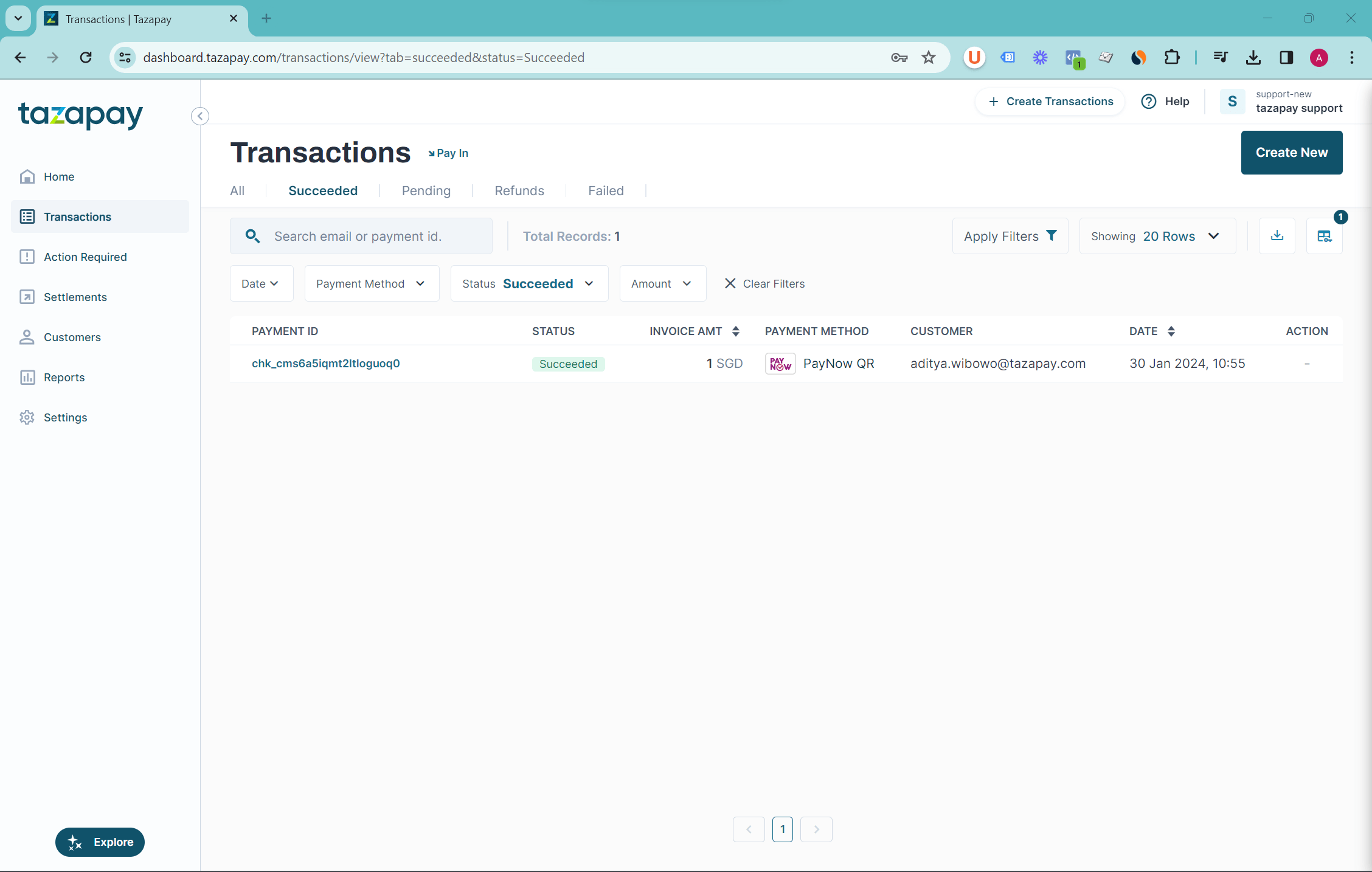Switch to the Refunds tab

coord(519,190)
